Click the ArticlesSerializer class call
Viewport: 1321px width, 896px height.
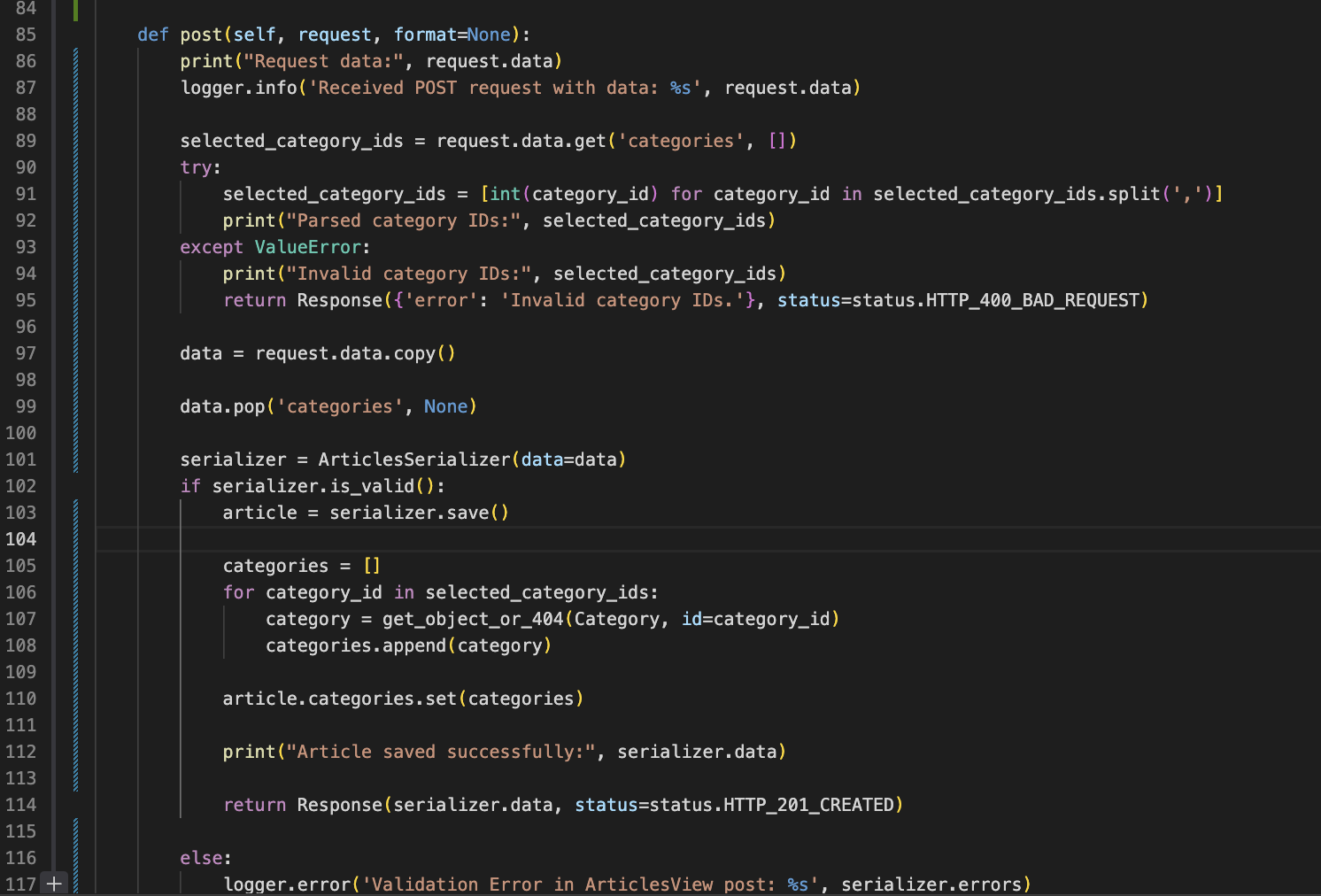tap(414, 460)
